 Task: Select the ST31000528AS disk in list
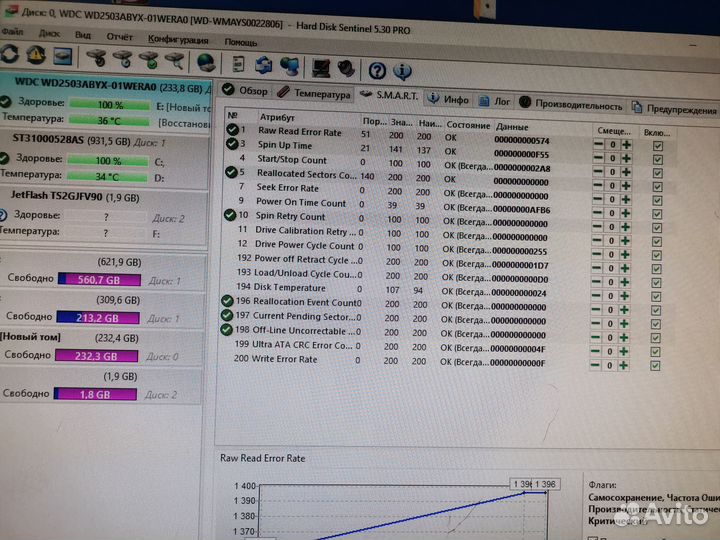tap(60, 140)
